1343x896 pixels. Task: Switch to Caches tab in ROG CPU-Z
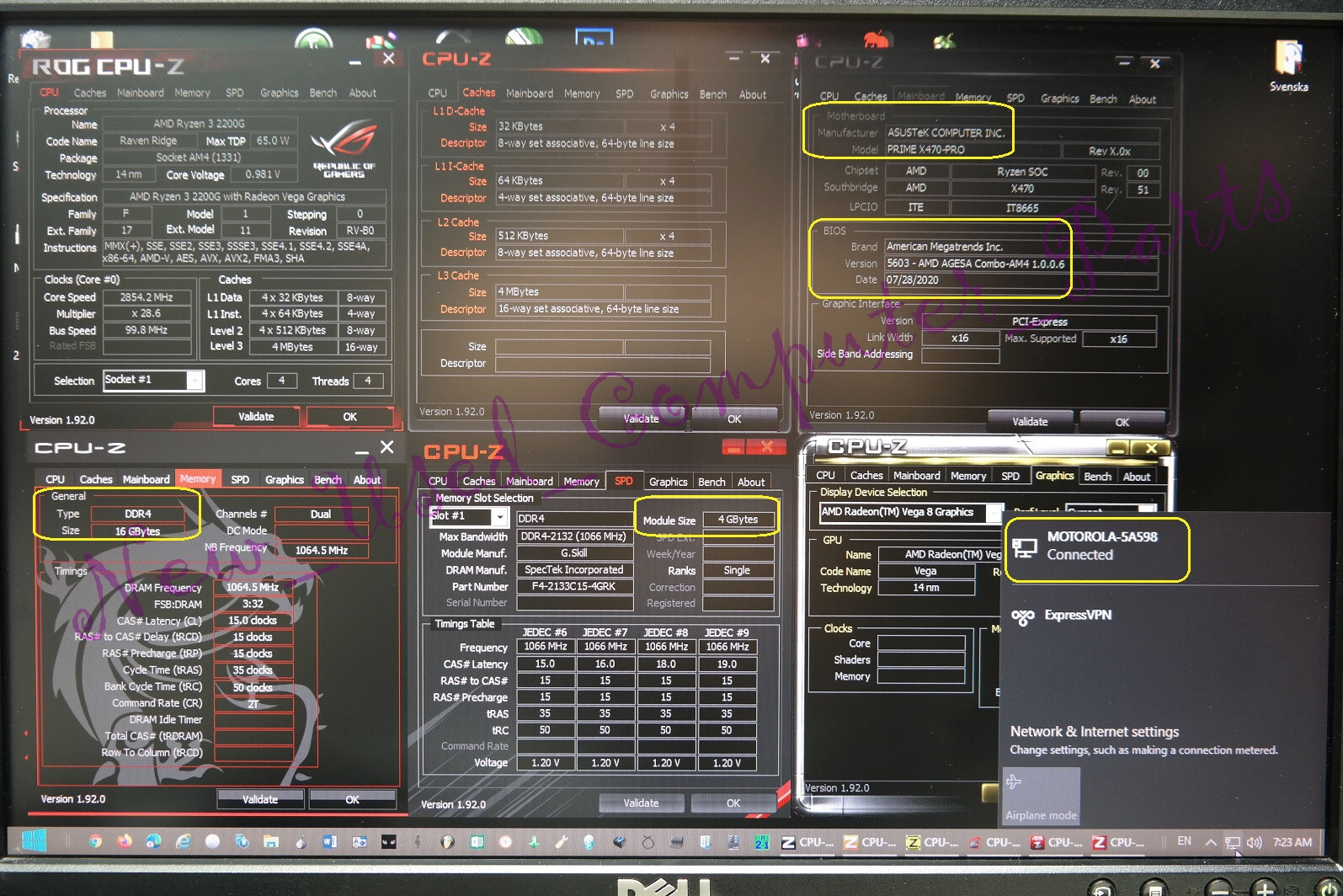click(x=90, y=93)
